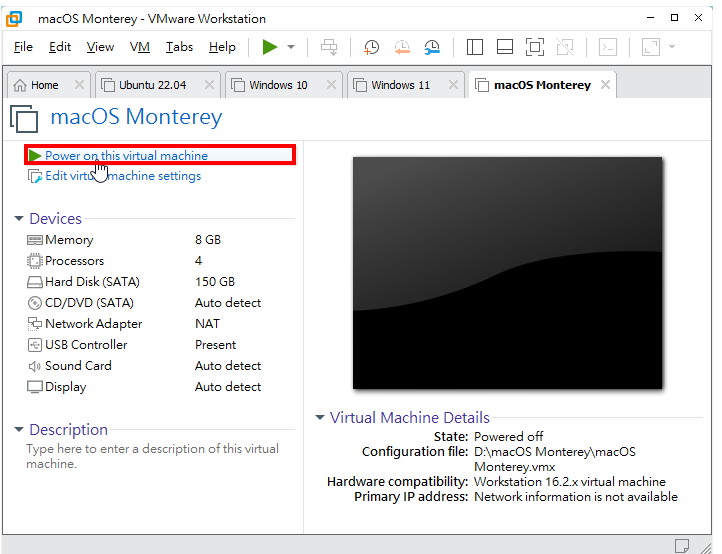722x554 pixels.
Task: Open the Edit menu
Action: (60, 47)
